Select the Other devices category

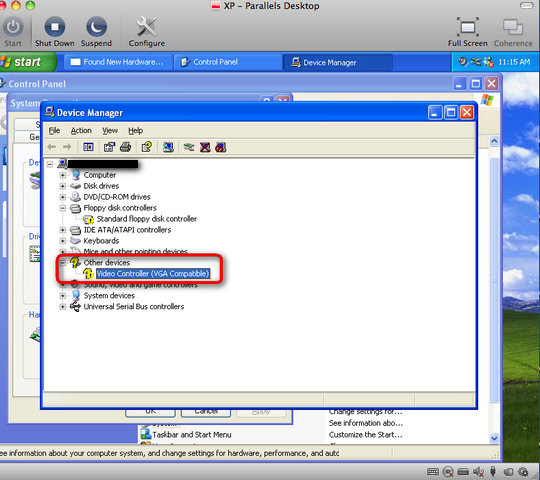coord(107,263)
